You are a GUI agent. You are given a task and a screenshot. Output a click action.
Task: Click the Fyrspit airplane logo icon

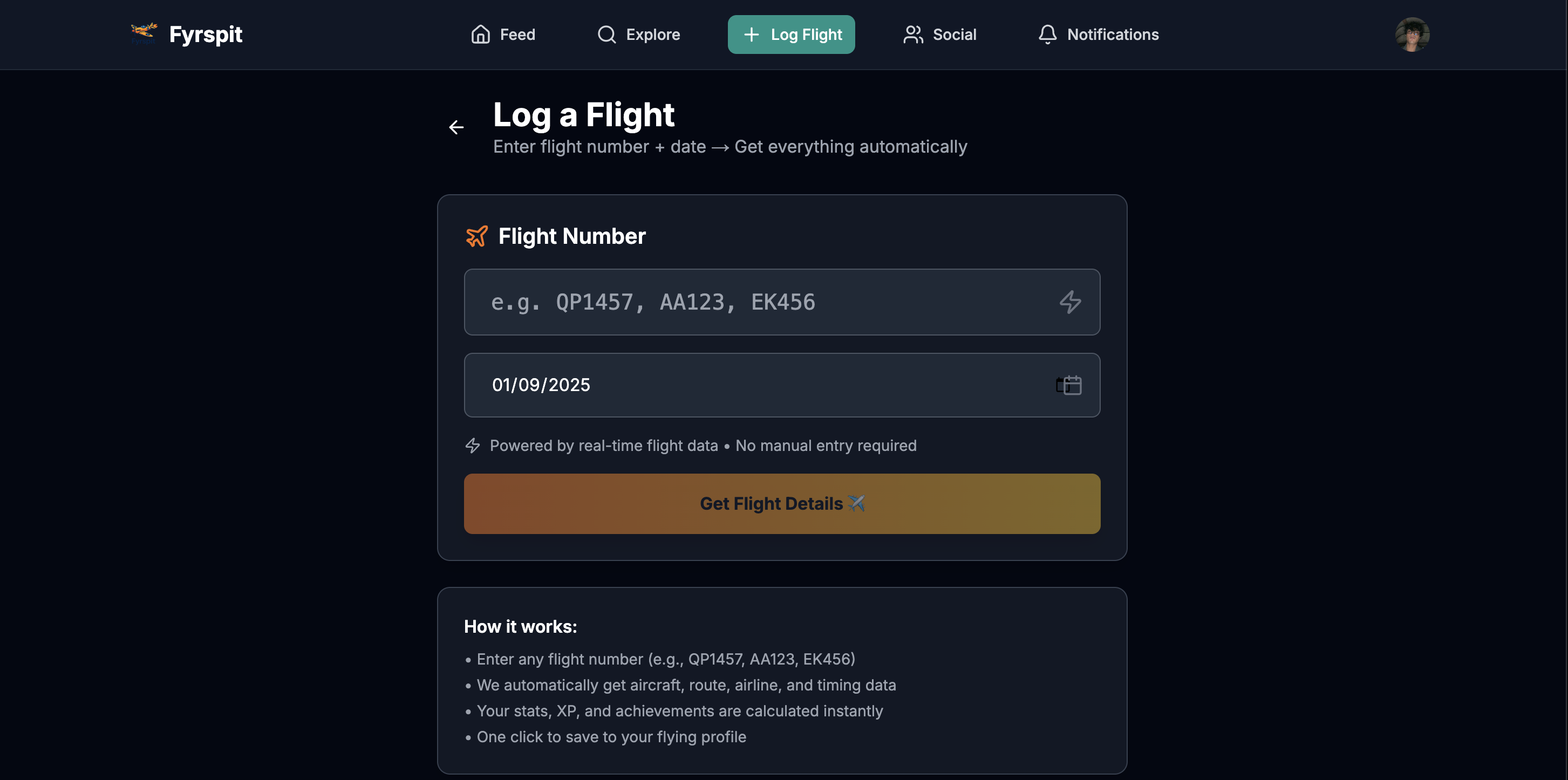coord(144,33)
